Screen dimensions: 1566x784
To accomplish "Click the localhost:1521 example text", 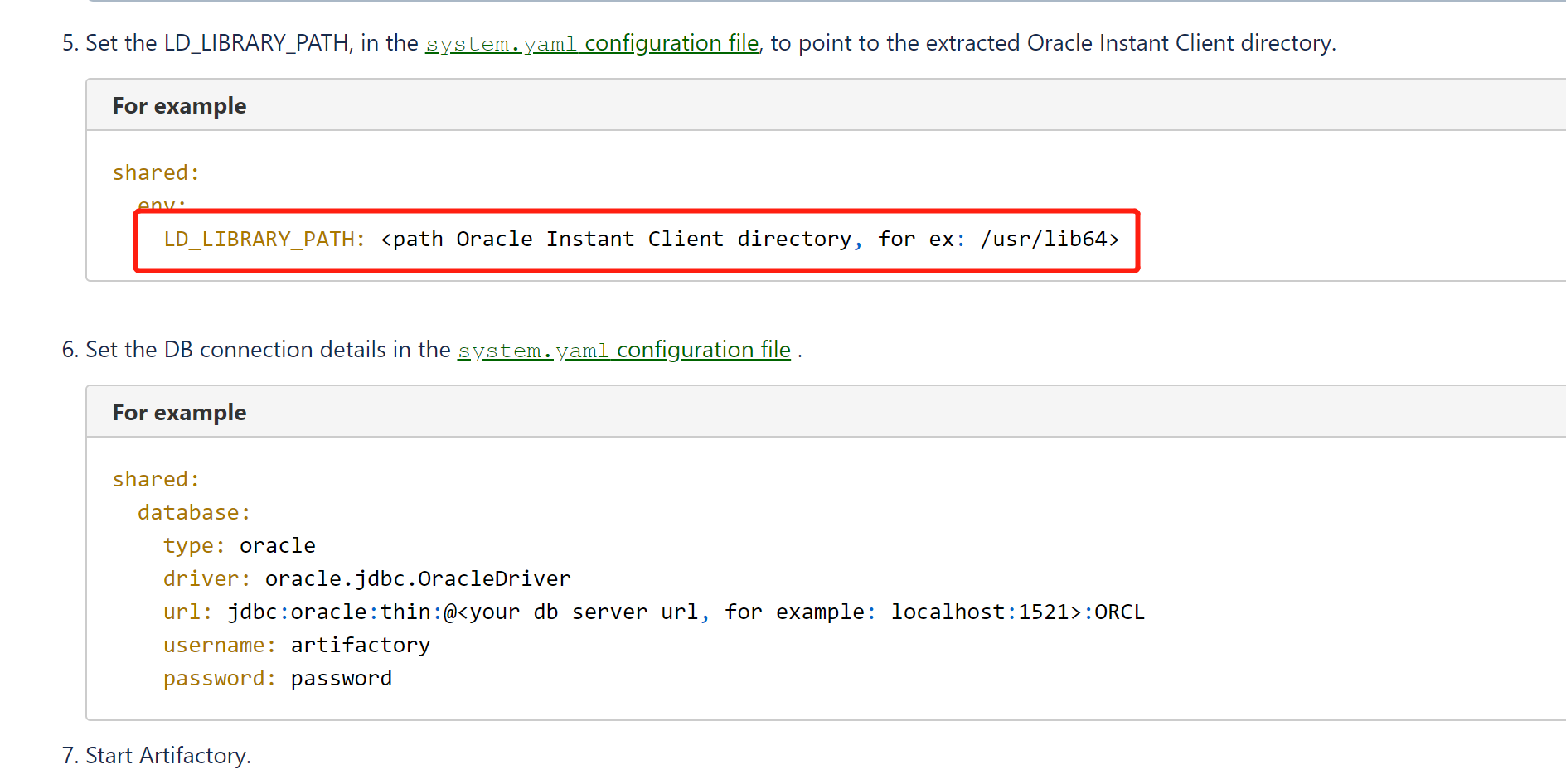I will click(x=980, y=612).
